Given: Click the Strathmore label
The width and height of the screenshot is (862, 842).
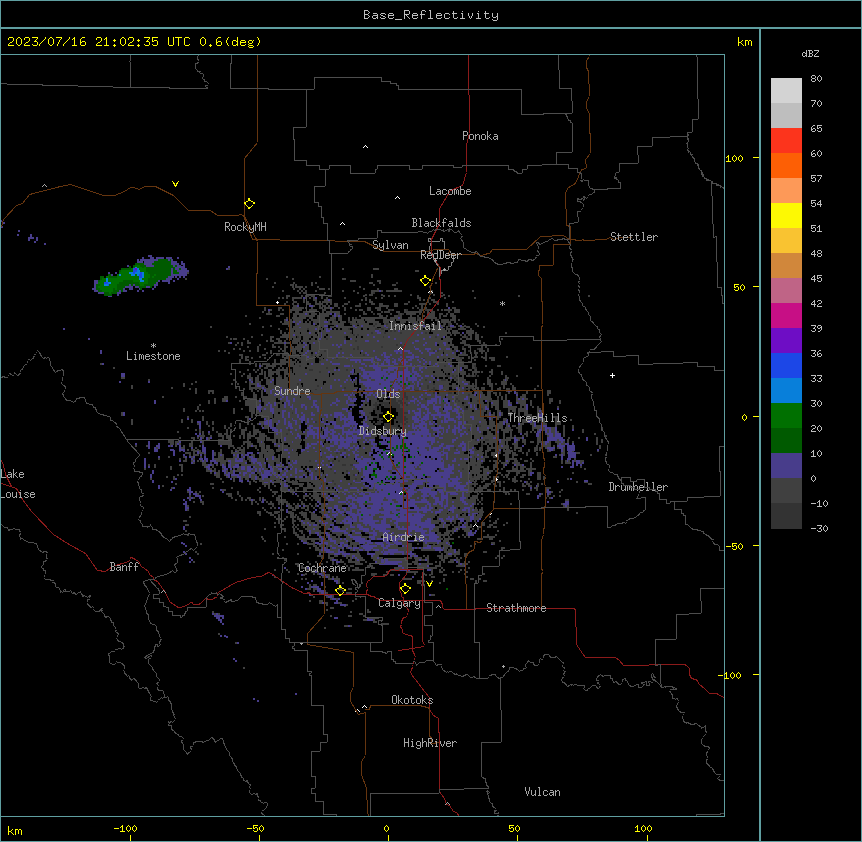Looking at the screenshot, I should pyautogui.click(x=516, y=608).
